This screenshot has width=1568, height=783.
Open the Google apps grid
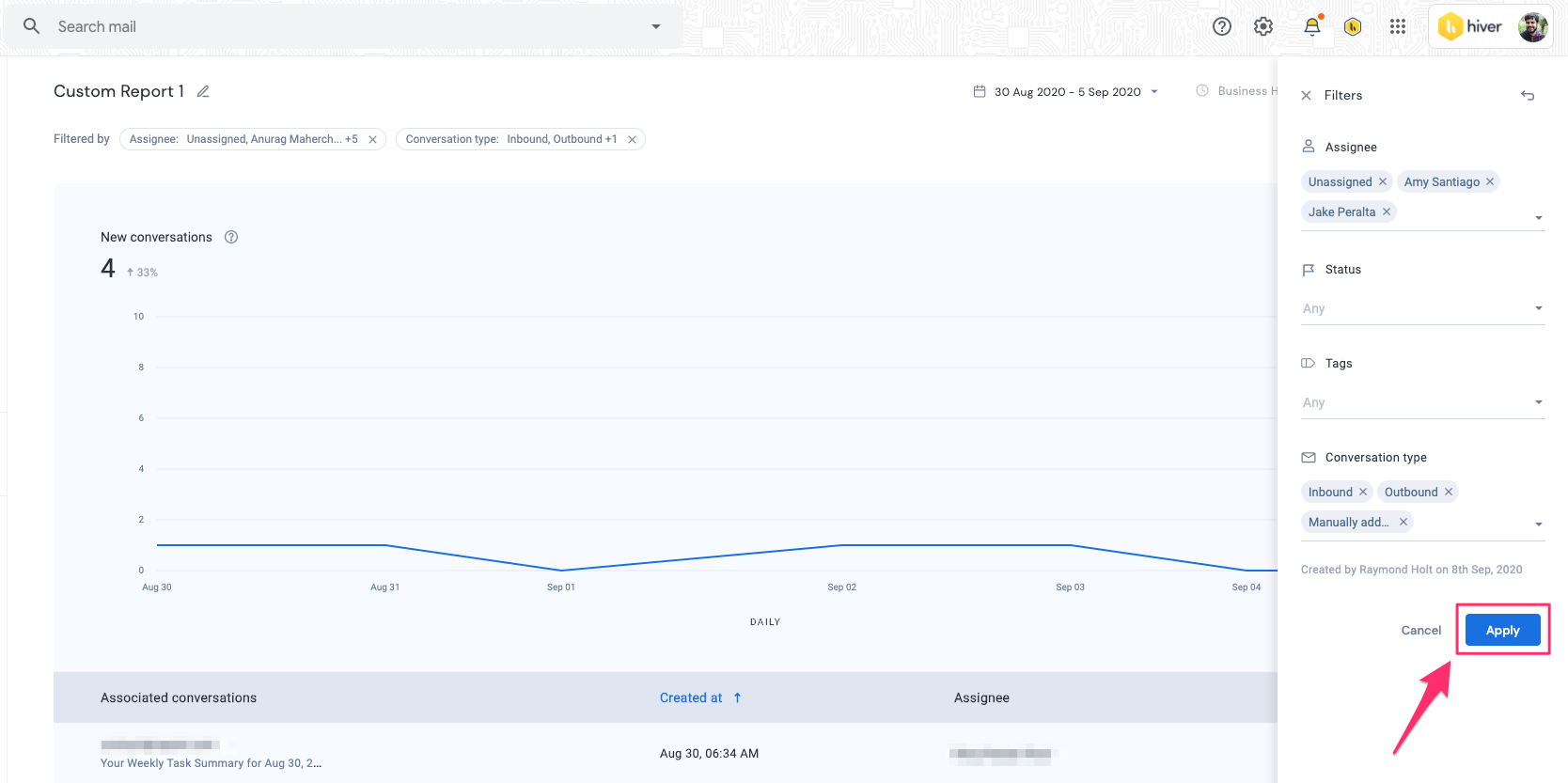1398,26
